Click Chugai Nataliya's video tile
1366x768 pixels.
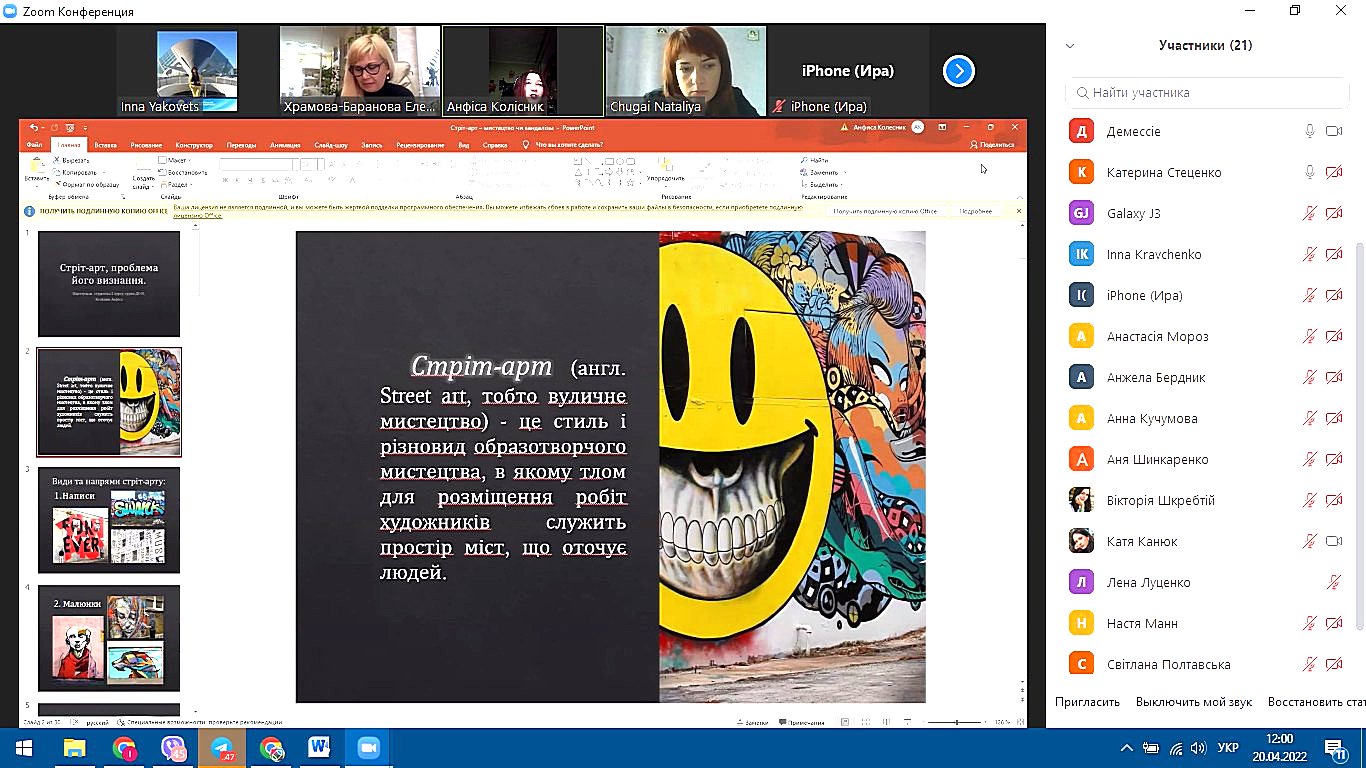tap(685, 71)
